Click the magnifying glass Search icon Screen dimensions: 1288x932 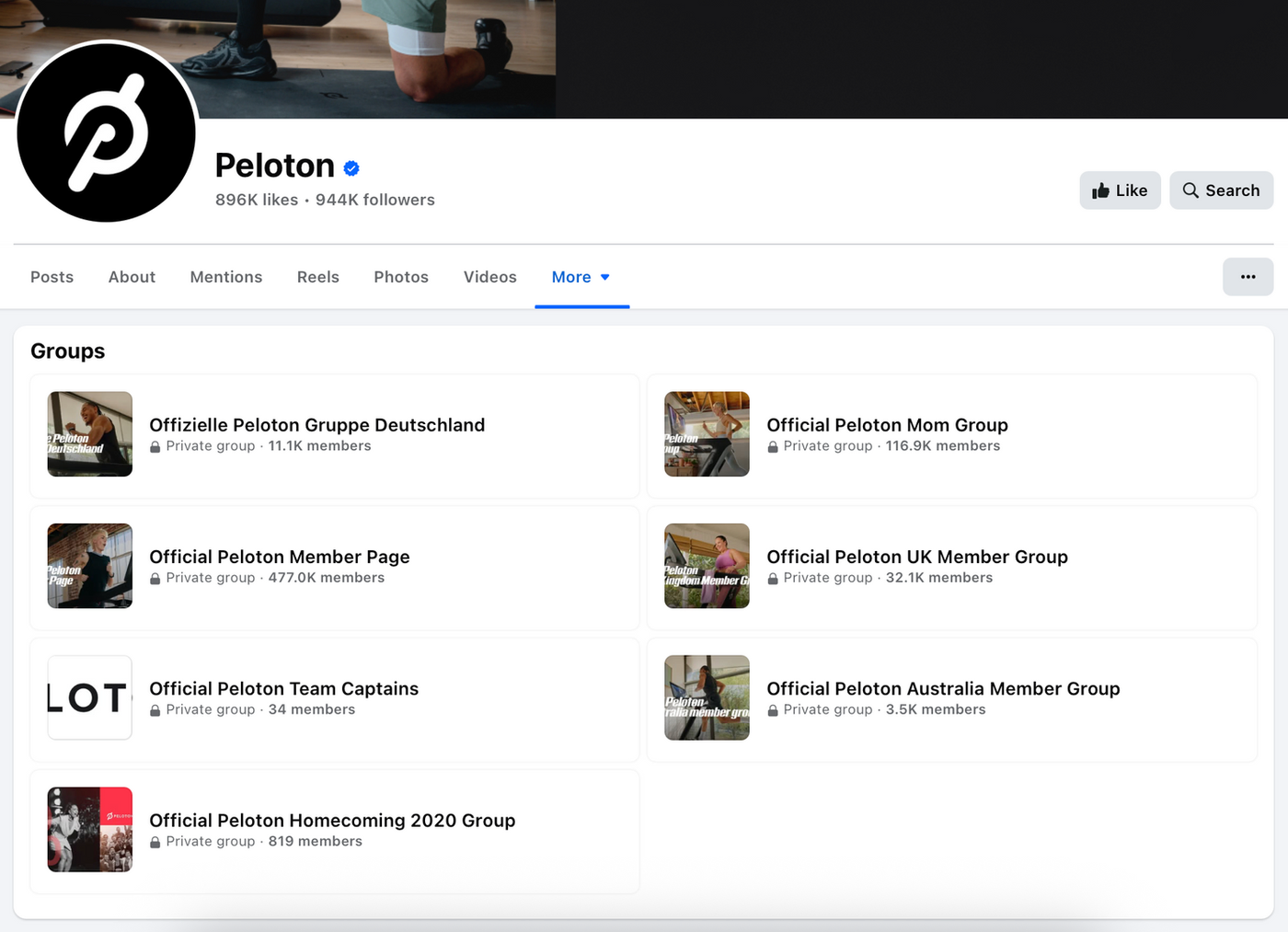tap(1190, 190)
